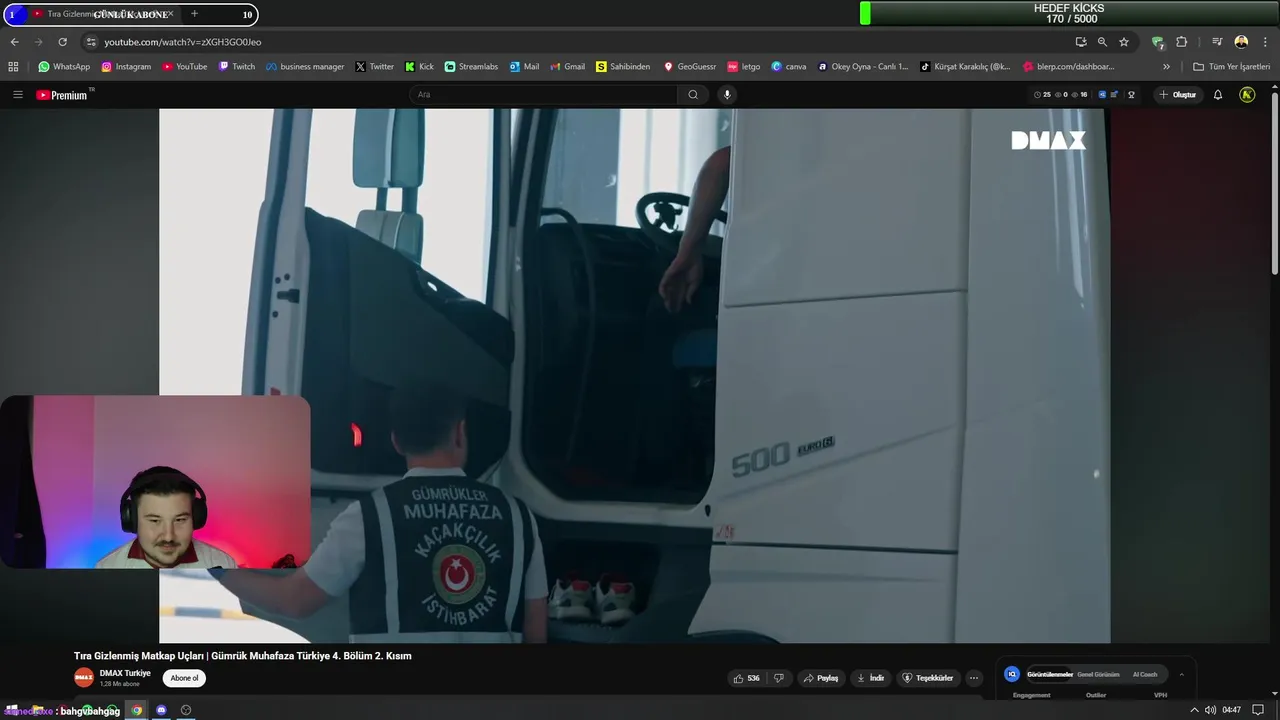Open the Kürşat Karakılıç TikTok bookmark
Viewport: 1280px width, 720px height.
pyautogui.click(x=965, y=67)
